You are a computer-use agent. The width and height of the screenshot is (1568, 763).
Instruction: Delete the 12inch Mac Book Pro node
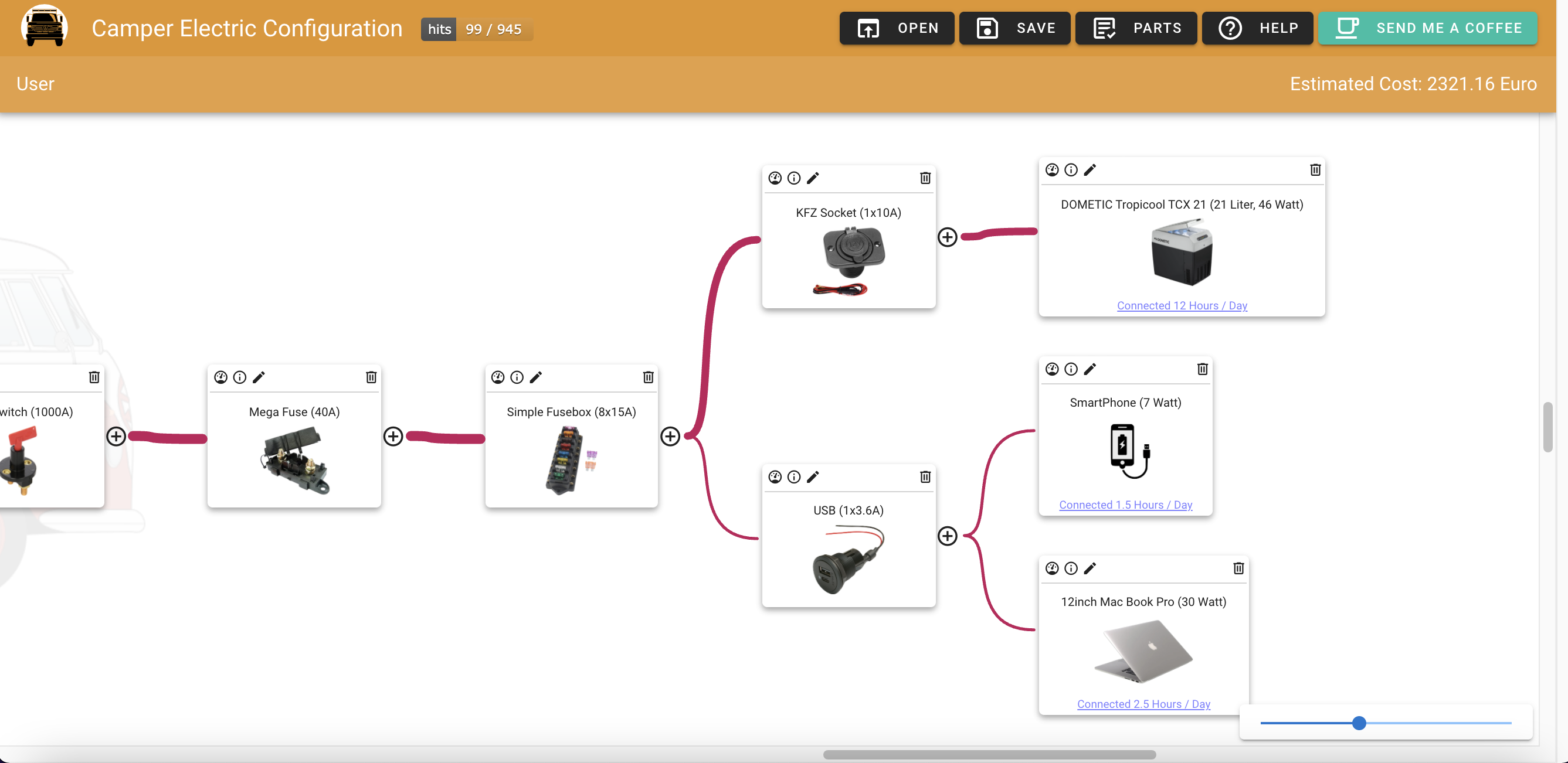tap(1238, 568)
